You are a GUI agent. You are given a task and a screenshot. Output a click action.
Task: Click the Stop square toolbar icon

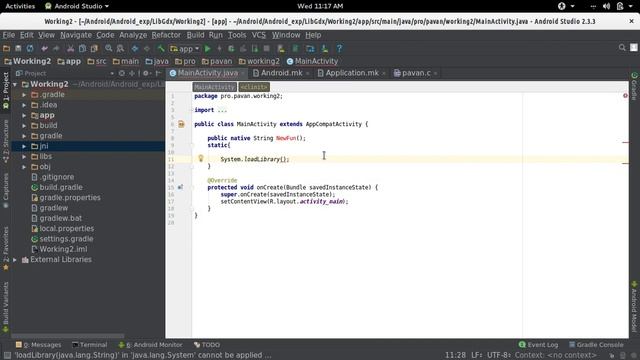(x=267, y=49)
